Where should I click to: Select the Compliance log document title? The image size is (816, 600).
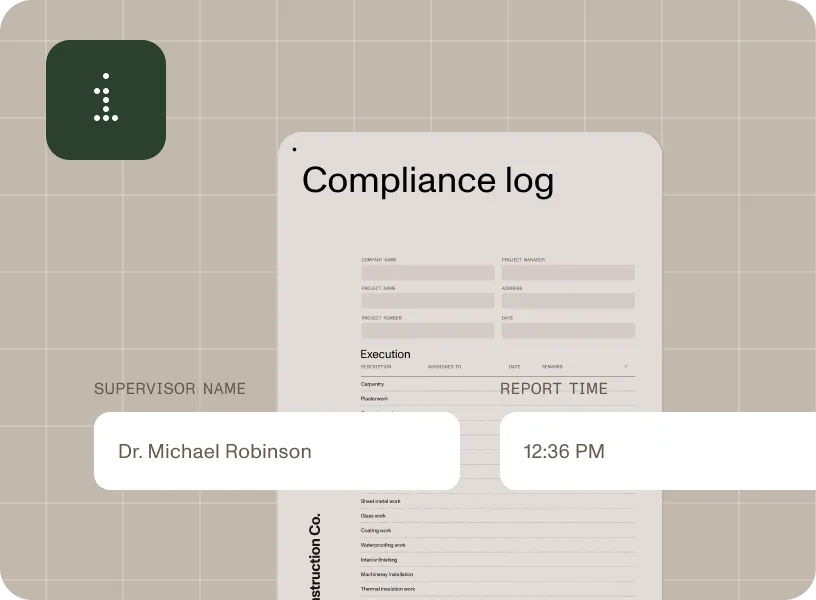tap(428, 181)
